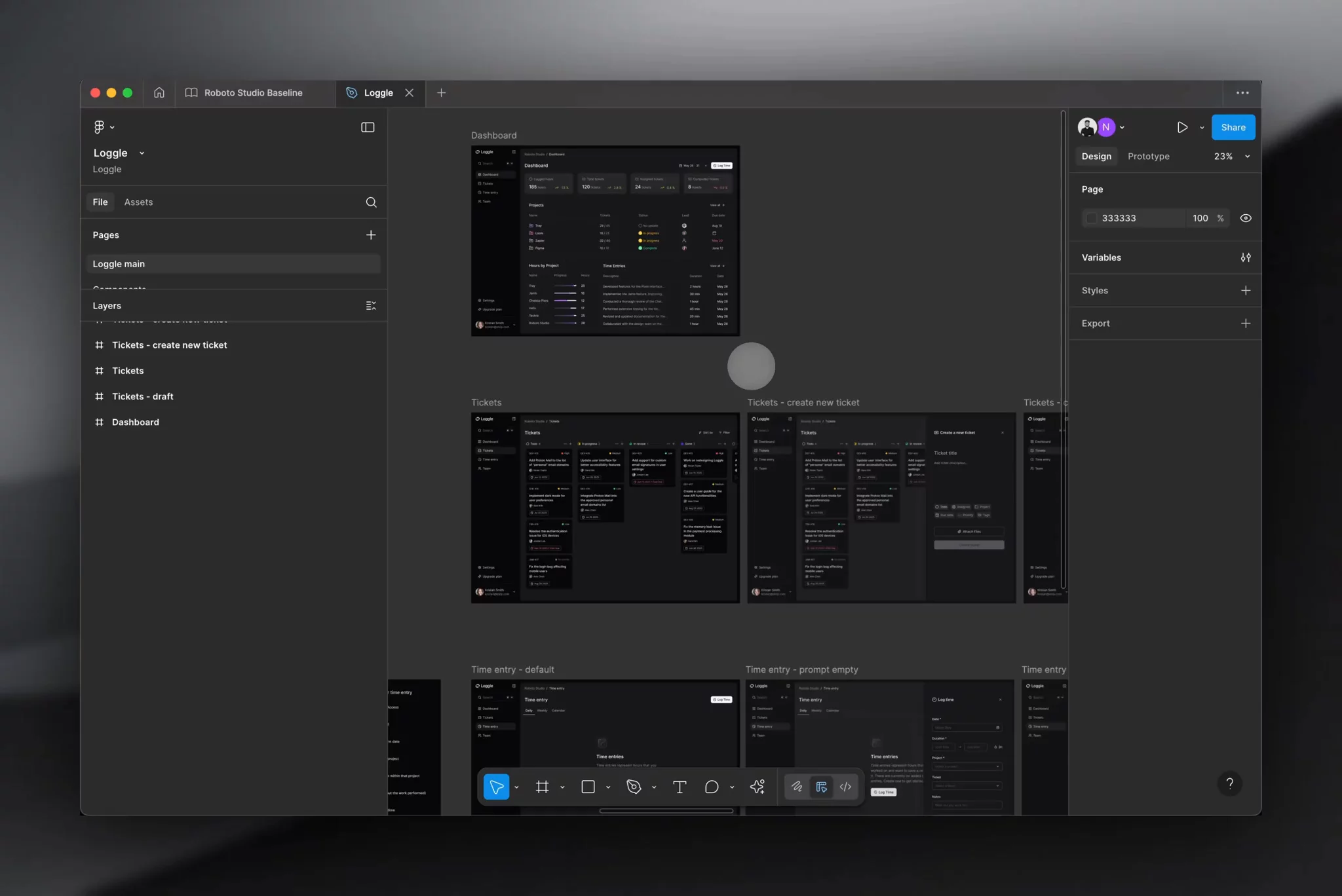The width and height of the screenshot is (1342, 896).
Task: Open Comment tool options dropdown arrow
Action: click(732, 787)
